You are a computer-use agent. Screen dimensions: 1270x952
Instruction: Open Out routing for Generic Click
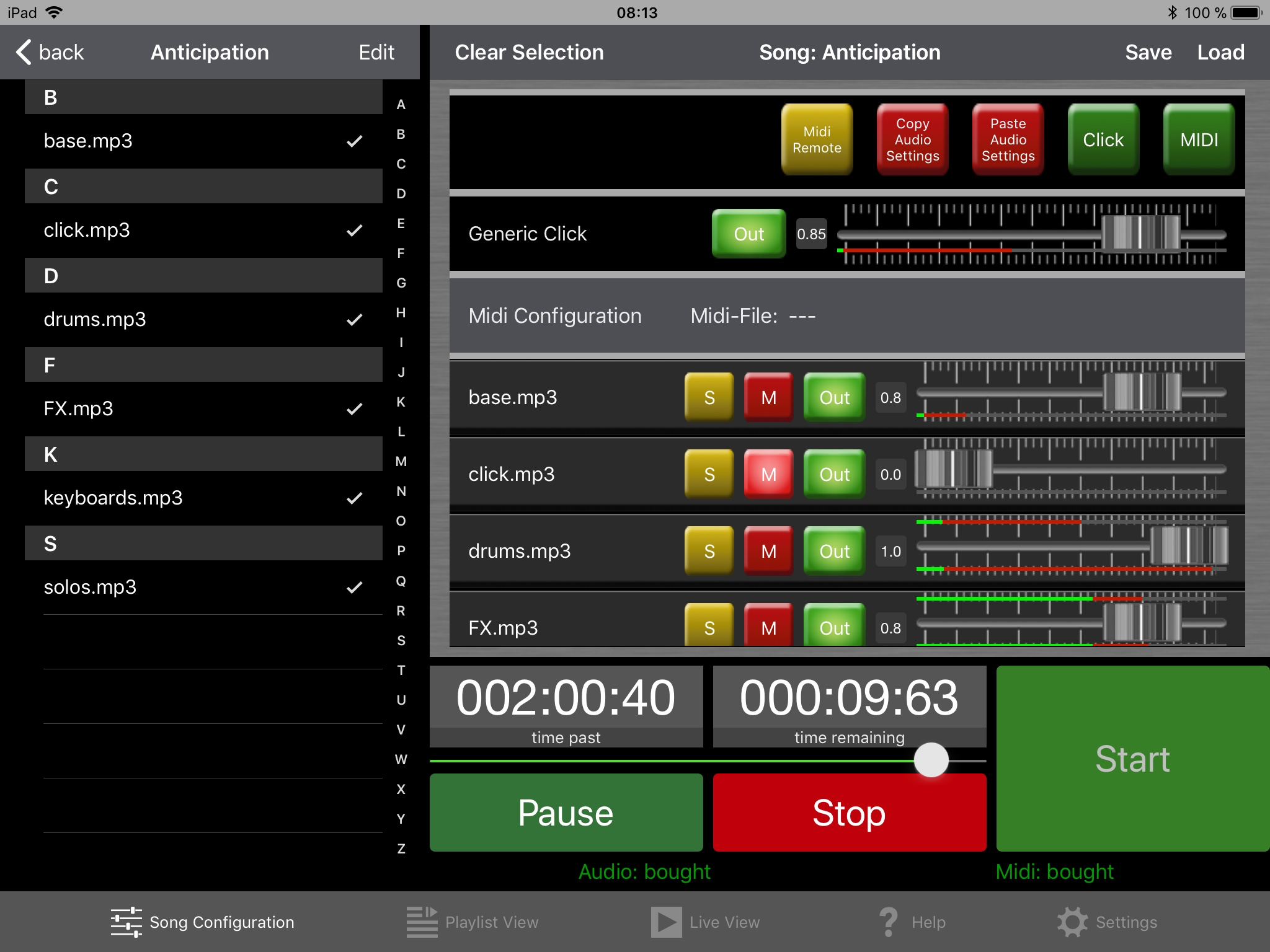(748, 234)
